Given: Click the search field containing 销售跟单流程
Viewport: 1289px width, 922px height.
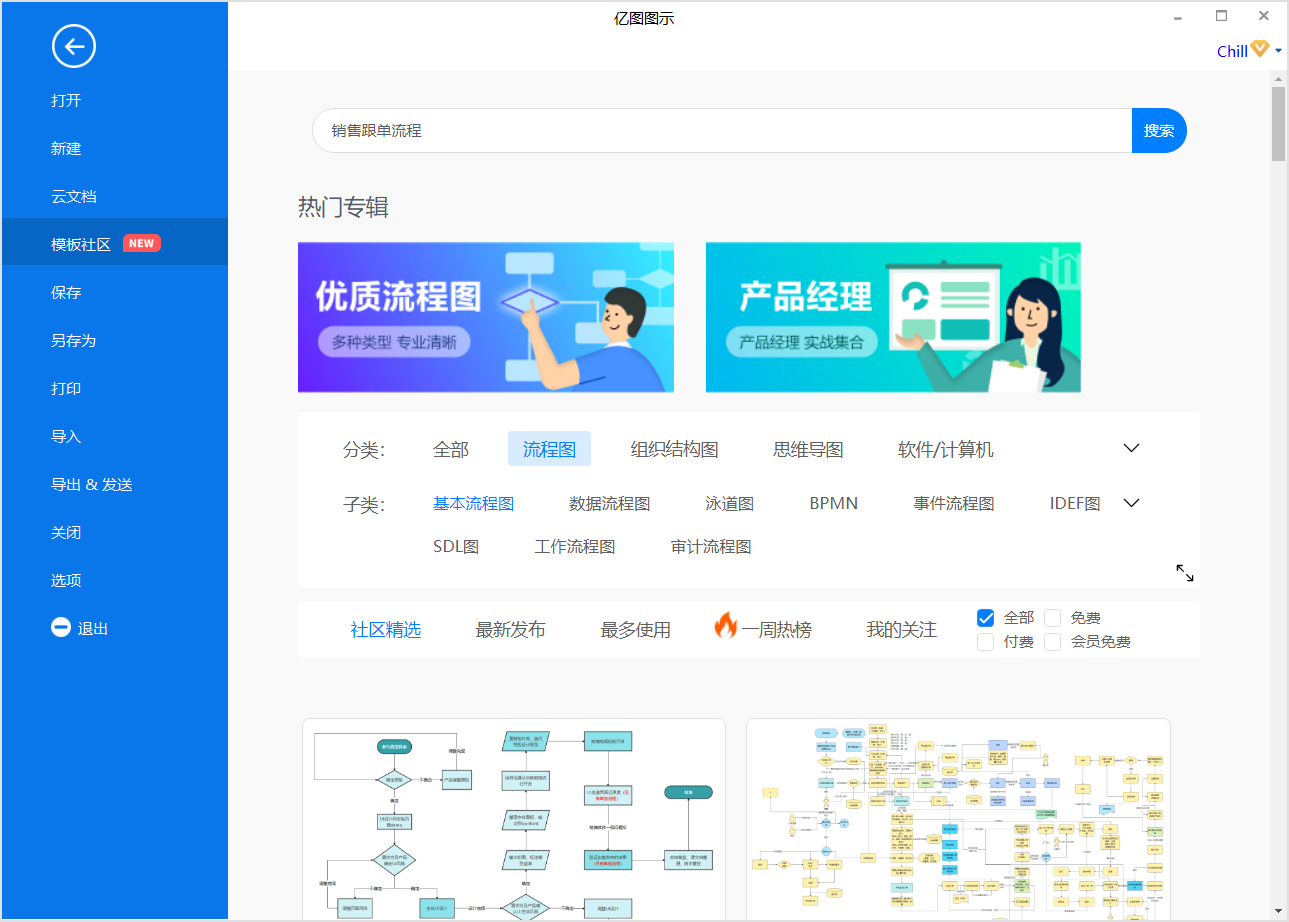Looking at the screenshot, I should pos(722,130).
